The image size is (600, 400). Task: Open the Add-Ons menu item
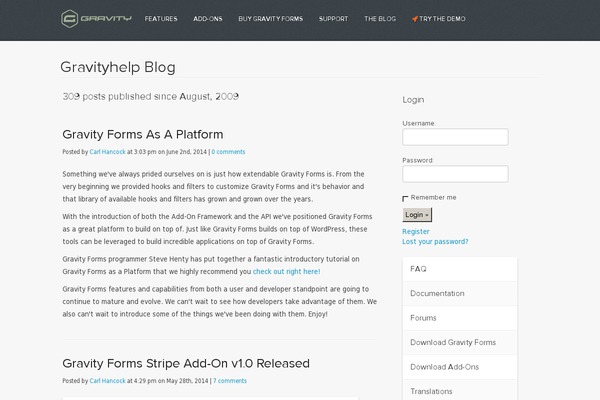pyautogui.click(x=207, y=19)
